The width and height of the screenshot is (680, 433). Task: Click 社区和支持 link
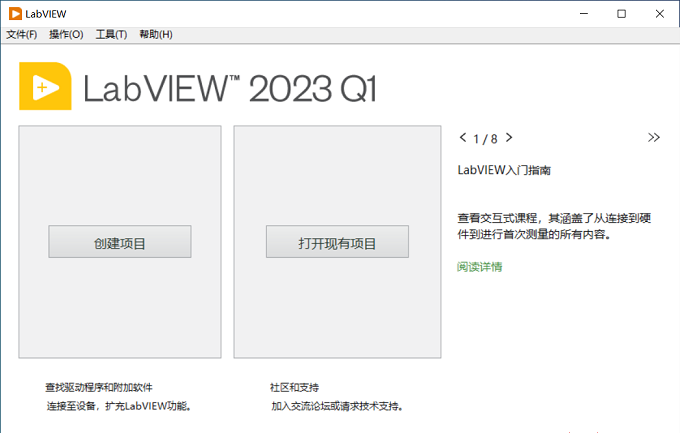pyautogui.click(x=294, y=387)
